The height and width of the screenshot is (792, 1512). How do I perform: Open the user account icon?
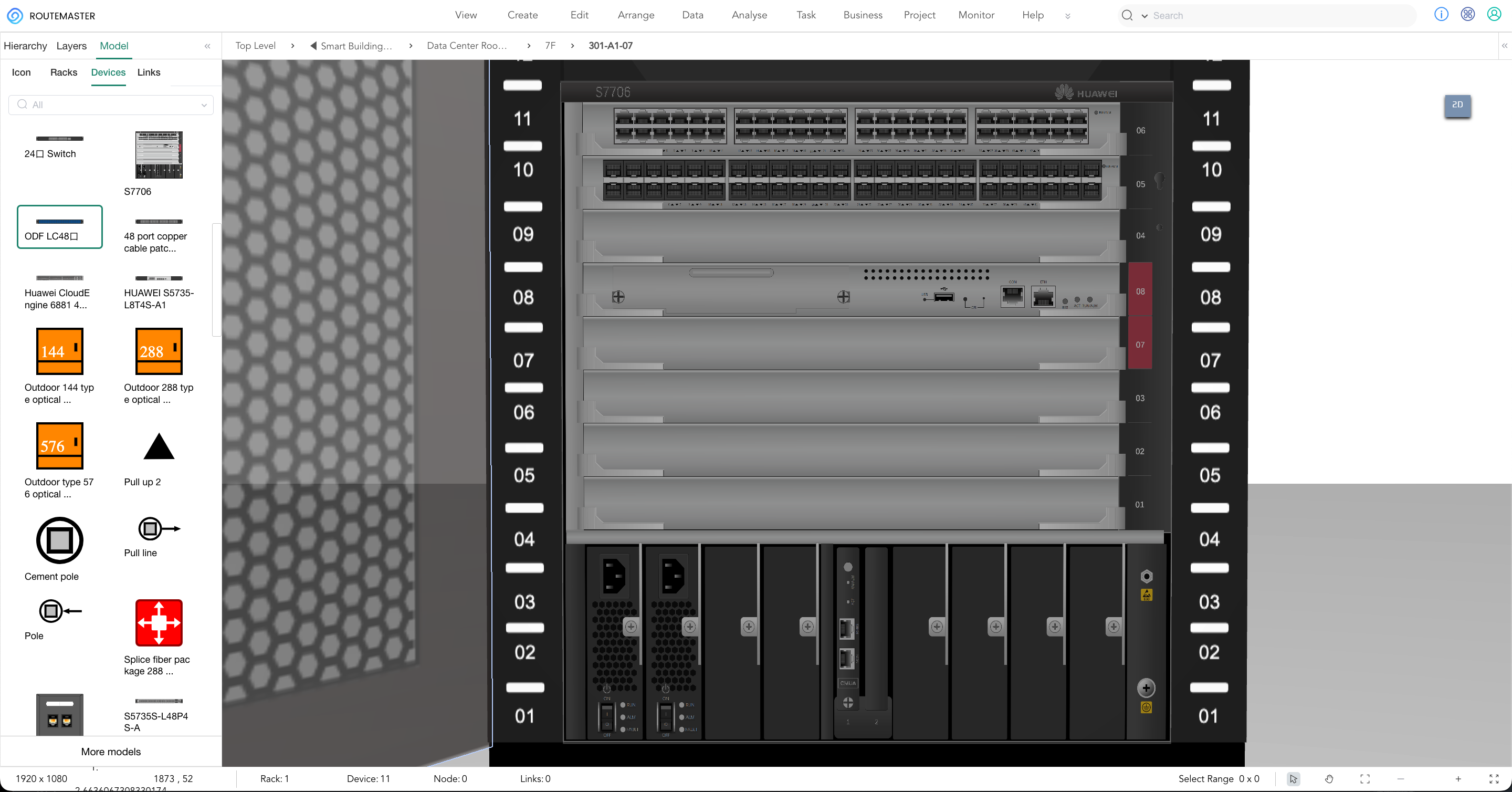pos(1494,15)
